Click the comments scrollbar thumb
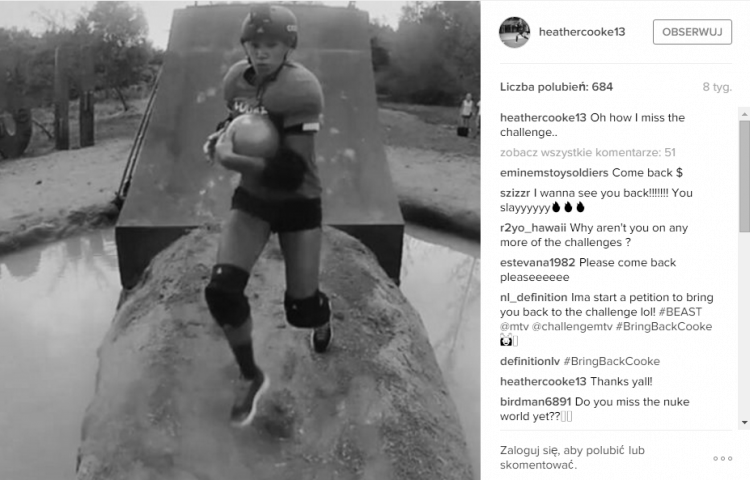This screenshot has width=750, height=480. point(744,179)
